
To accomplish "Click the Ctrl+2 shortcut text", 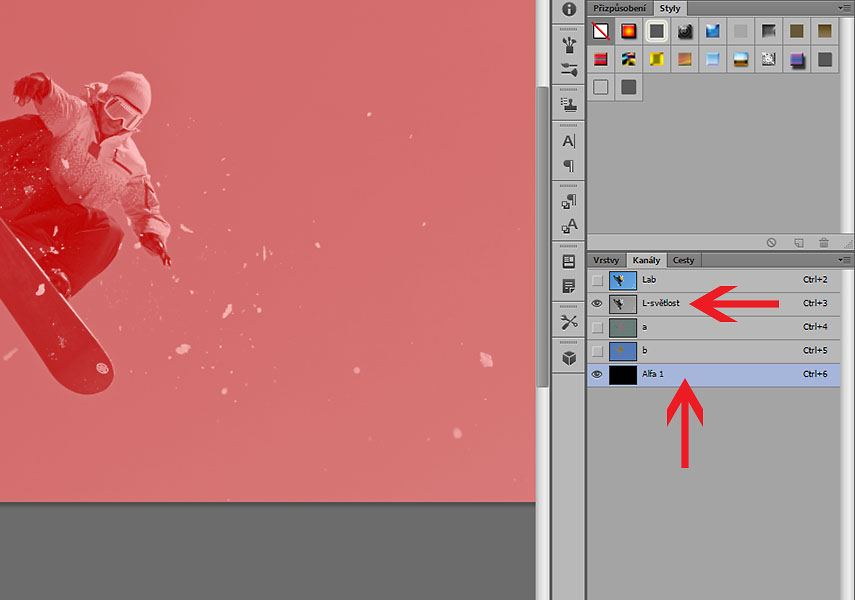I will pos(815,280).
